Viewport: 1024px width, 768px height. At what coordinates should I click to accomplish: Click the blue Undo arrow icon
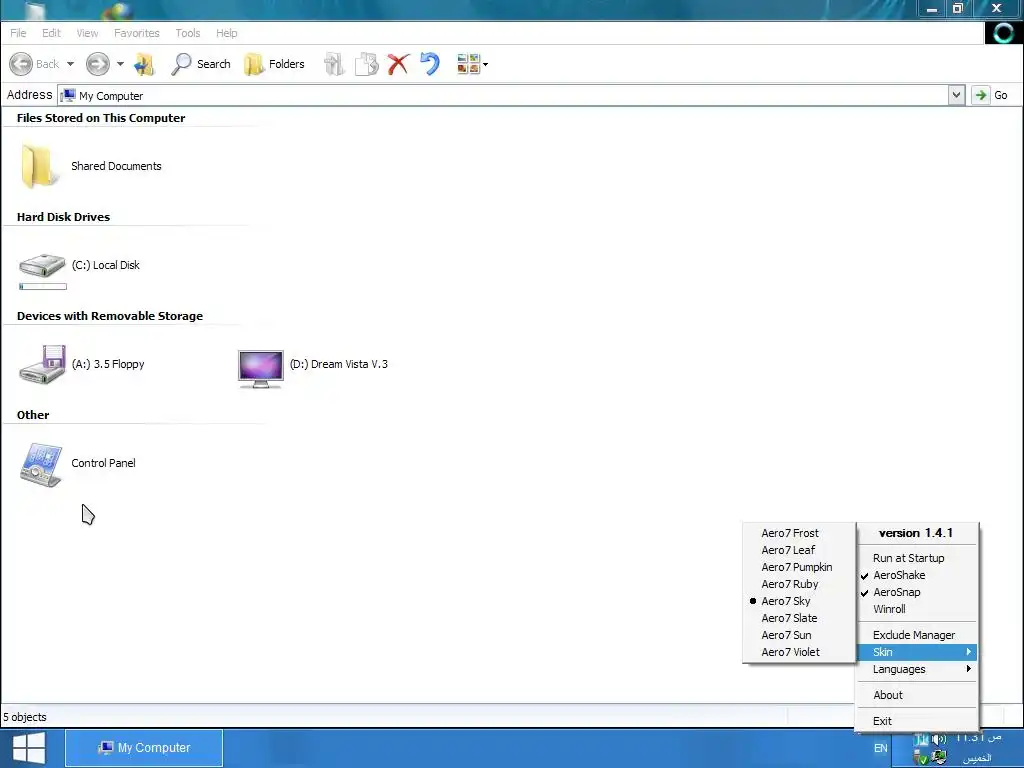coord(430,64)
